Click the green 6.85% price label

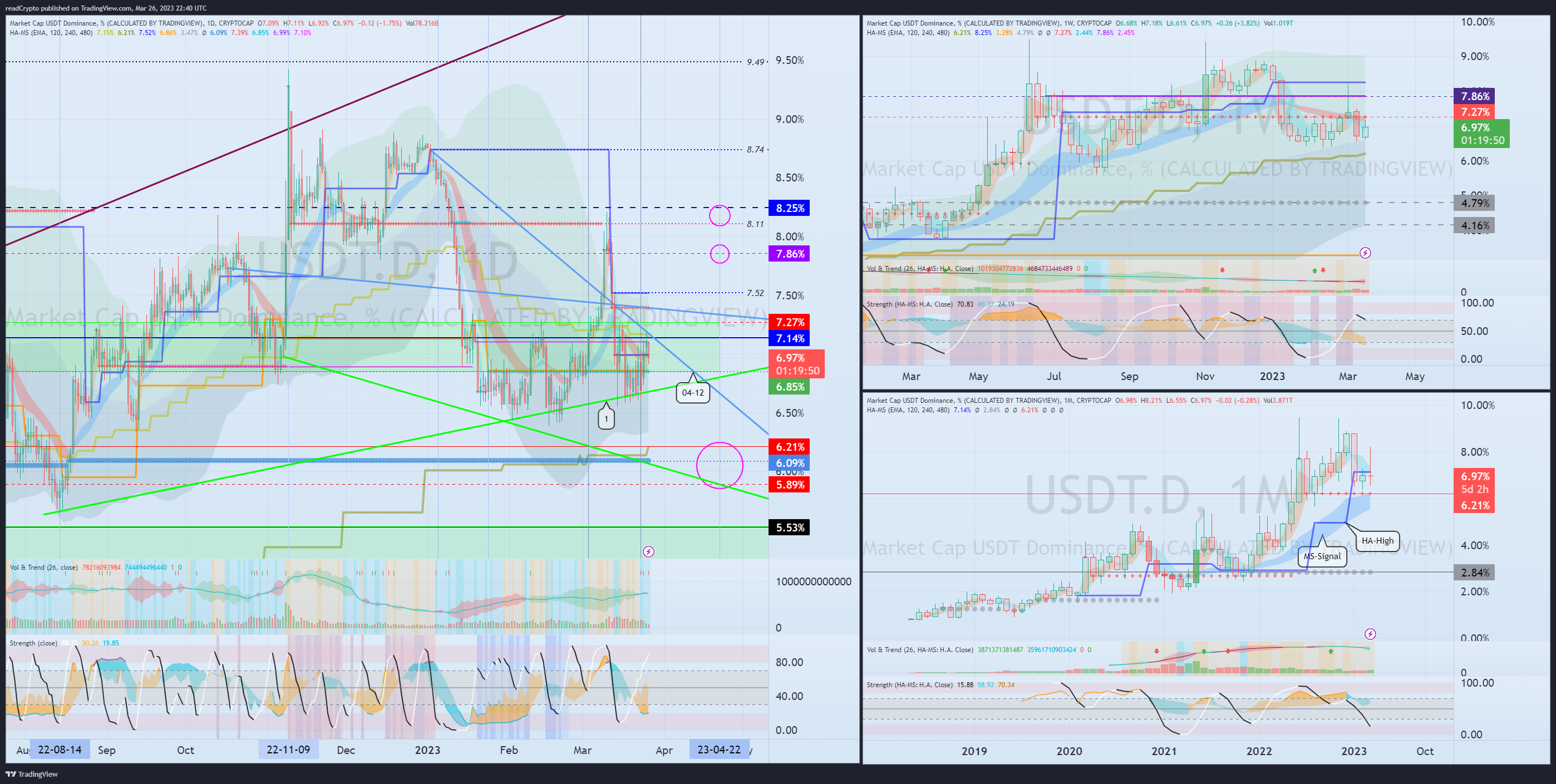pyautogui.click(x=790, y=387)
